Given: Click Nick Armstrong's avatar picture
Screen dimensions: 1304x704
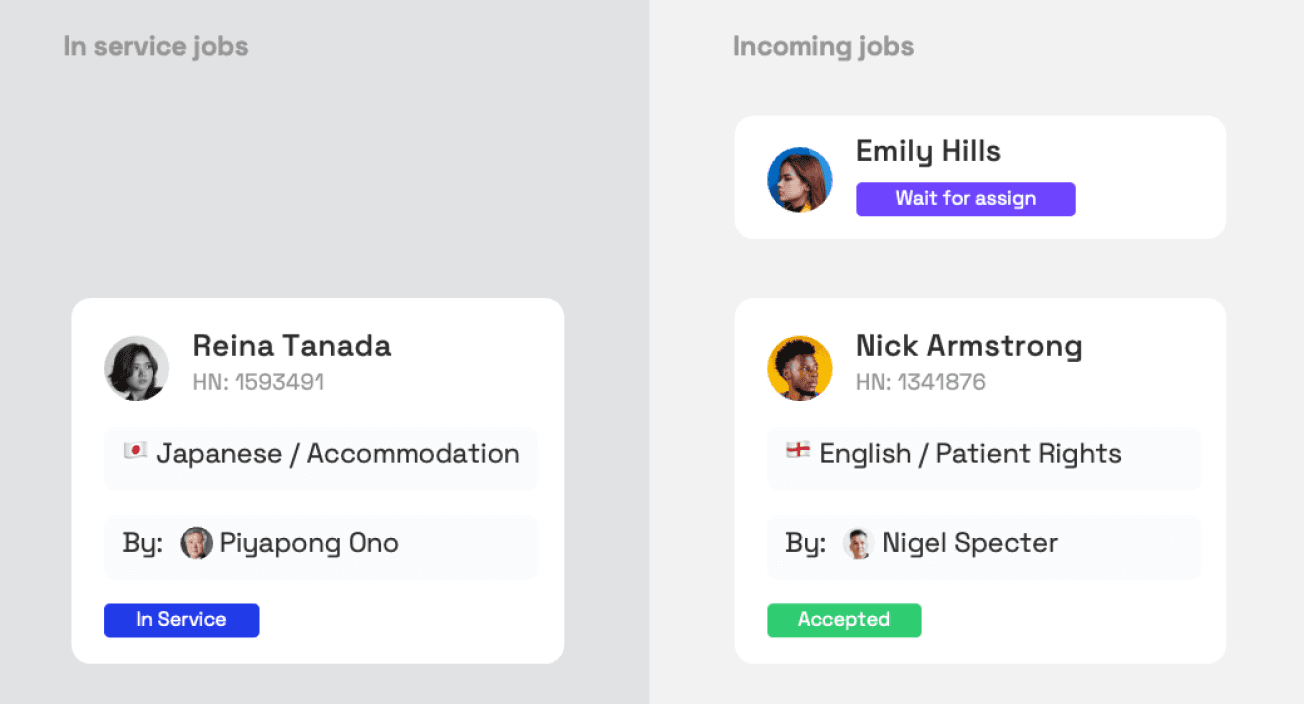Looking at the screenshot, I should pos(800,368).
